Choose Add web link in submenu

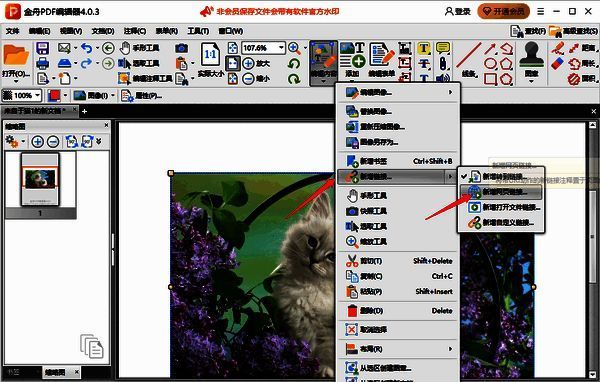pyautogui.click(x=501, y=192)
